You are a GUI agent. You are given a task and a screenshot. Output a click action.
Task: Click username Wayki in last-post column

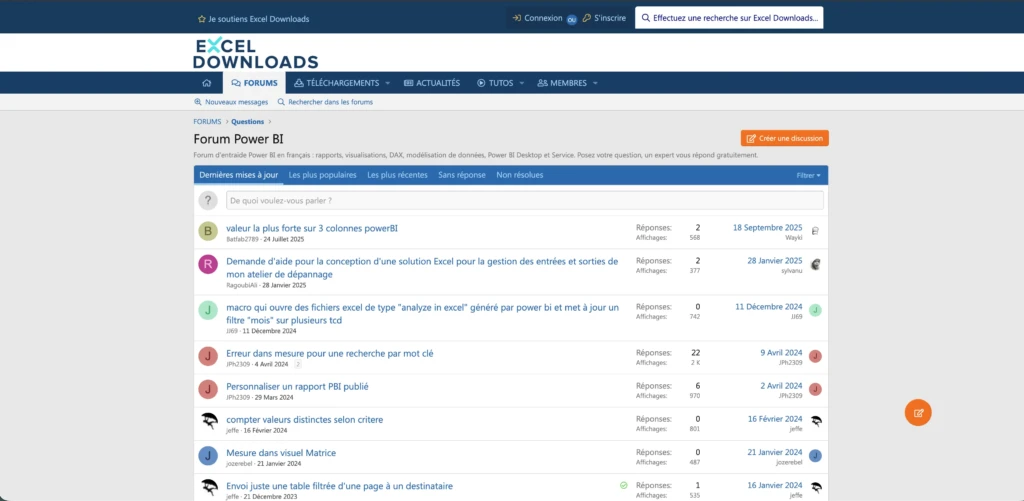[793, 238]
